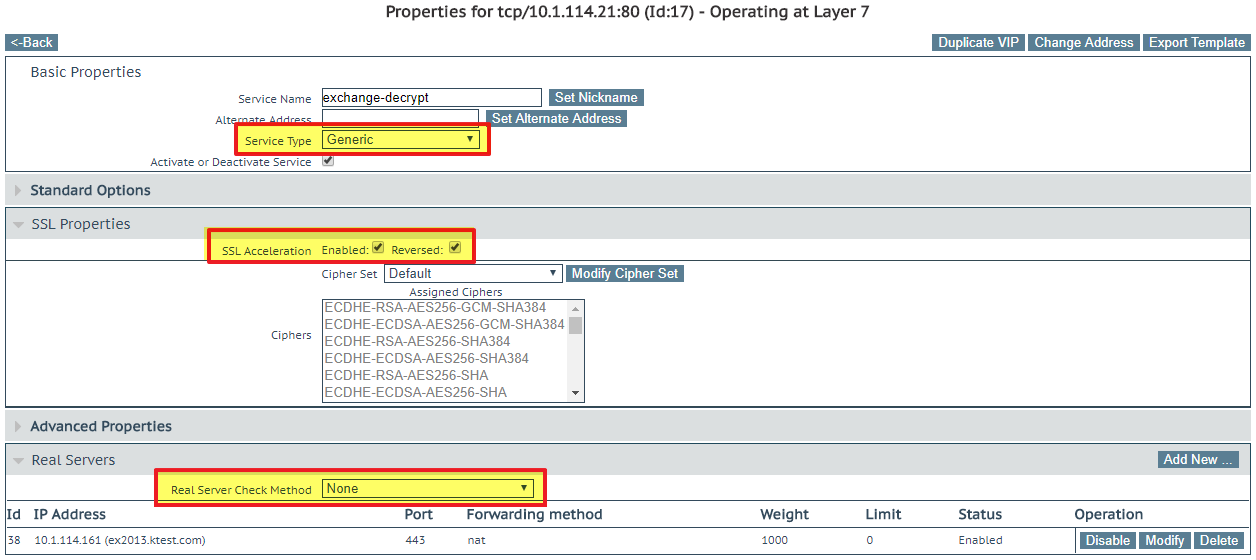Toggle SSL Acceleration Reversed checkbox
This screenshot has height=560, width=1256.
tap(454, 247)
